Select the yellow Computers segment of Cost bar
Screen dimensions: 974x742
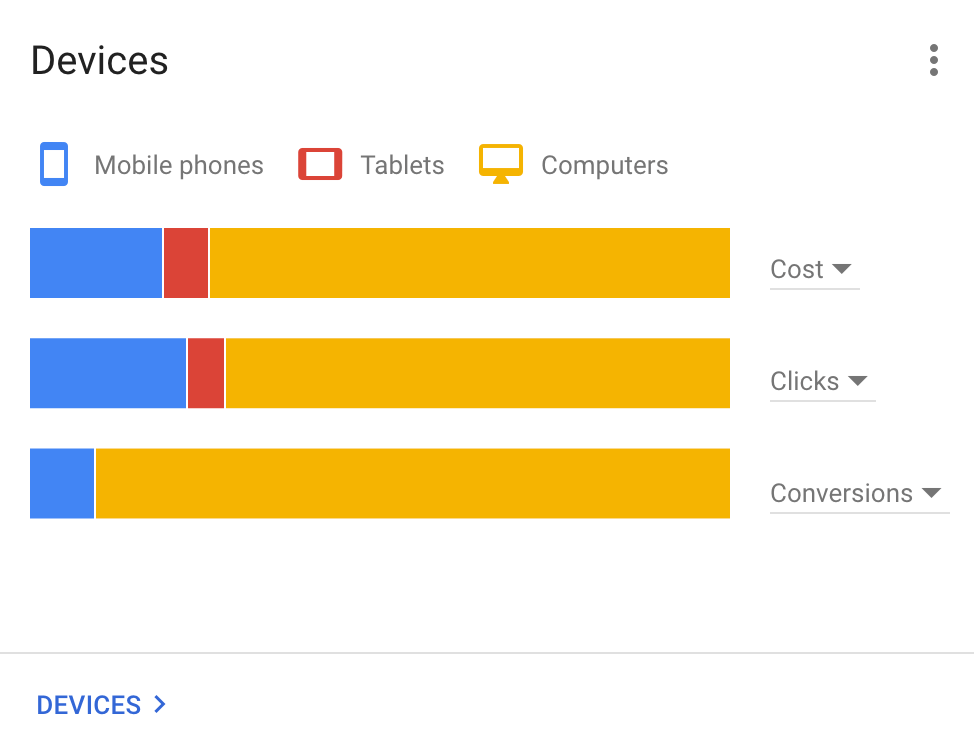(468, 263)
